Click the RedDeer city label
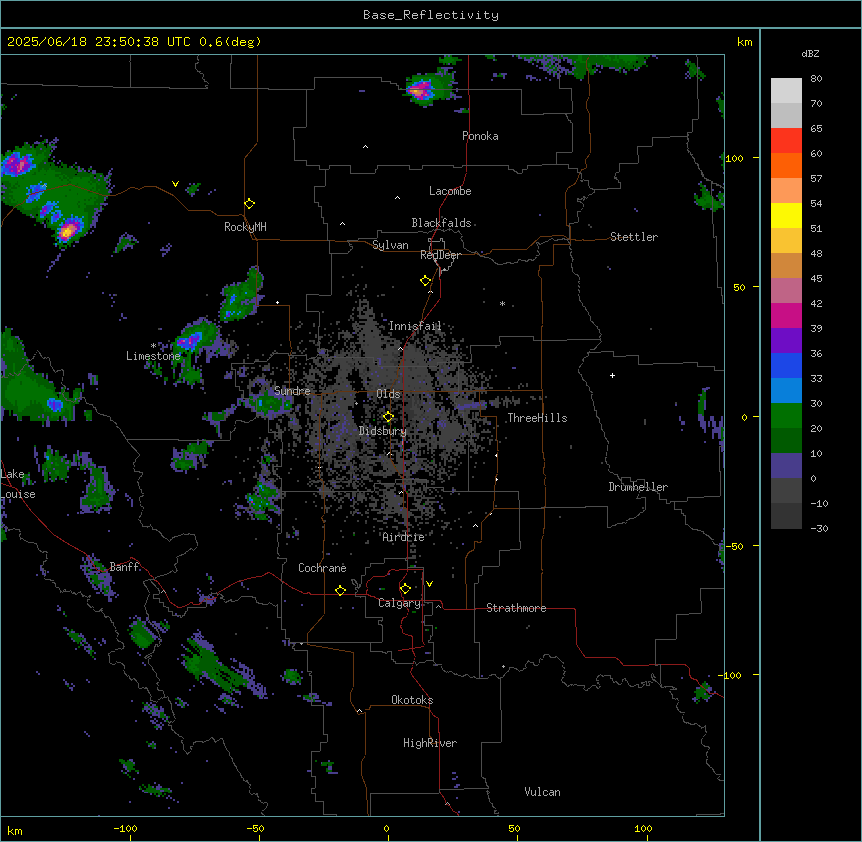This screenshot has width=862, height=842. 440,255
